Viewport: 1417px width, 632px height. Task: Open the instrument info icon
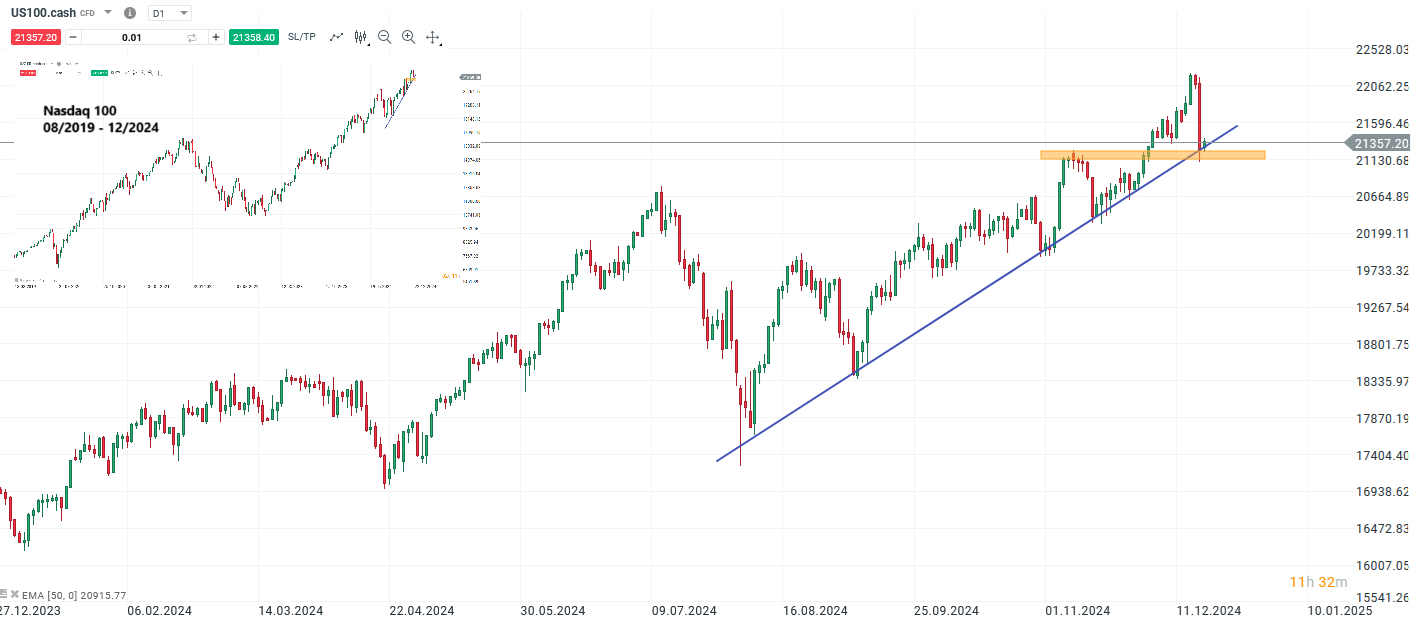(x=130, y=13)
